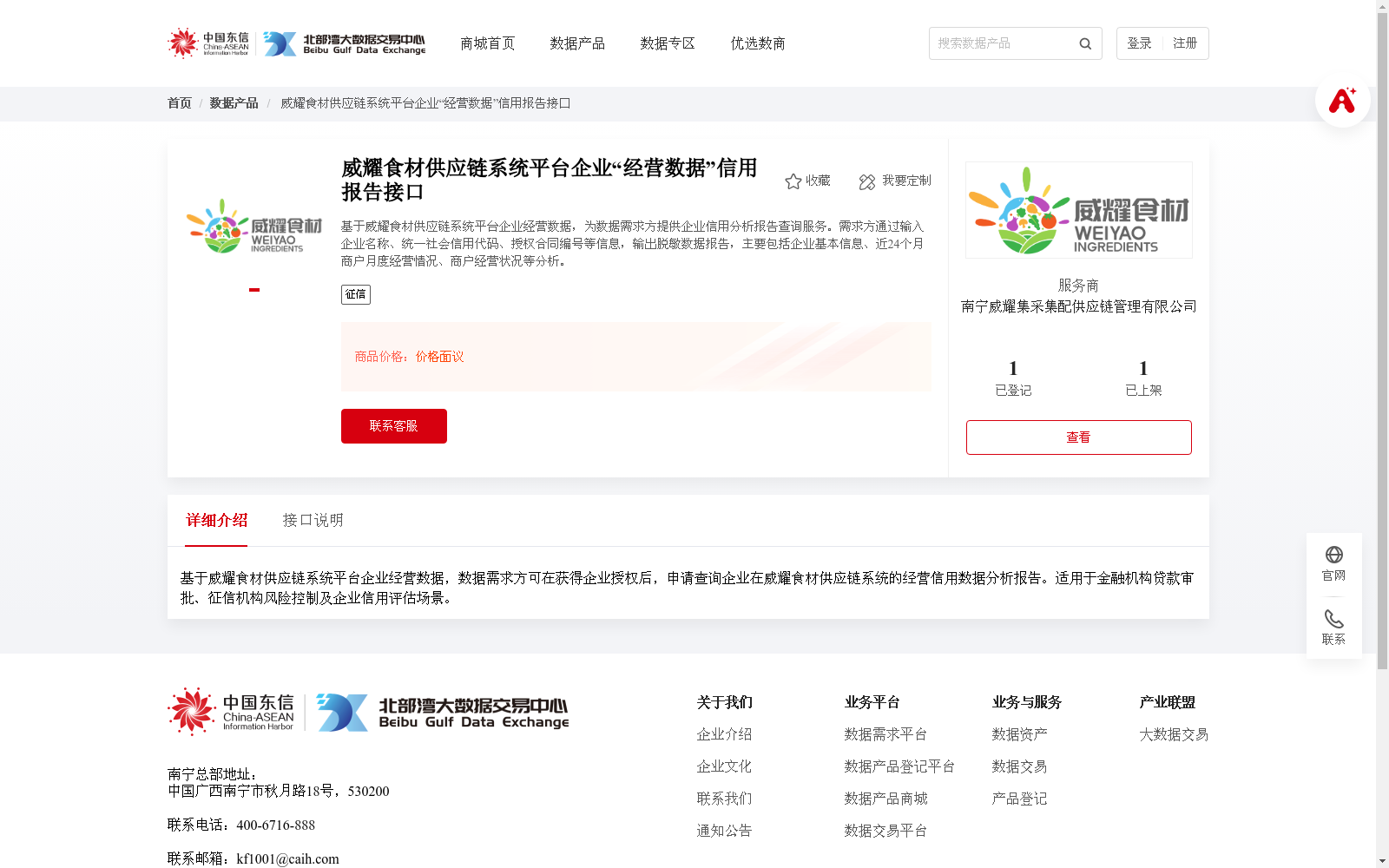Open footer link 企业文化
Screen dimensions: 1389x868
724,766
